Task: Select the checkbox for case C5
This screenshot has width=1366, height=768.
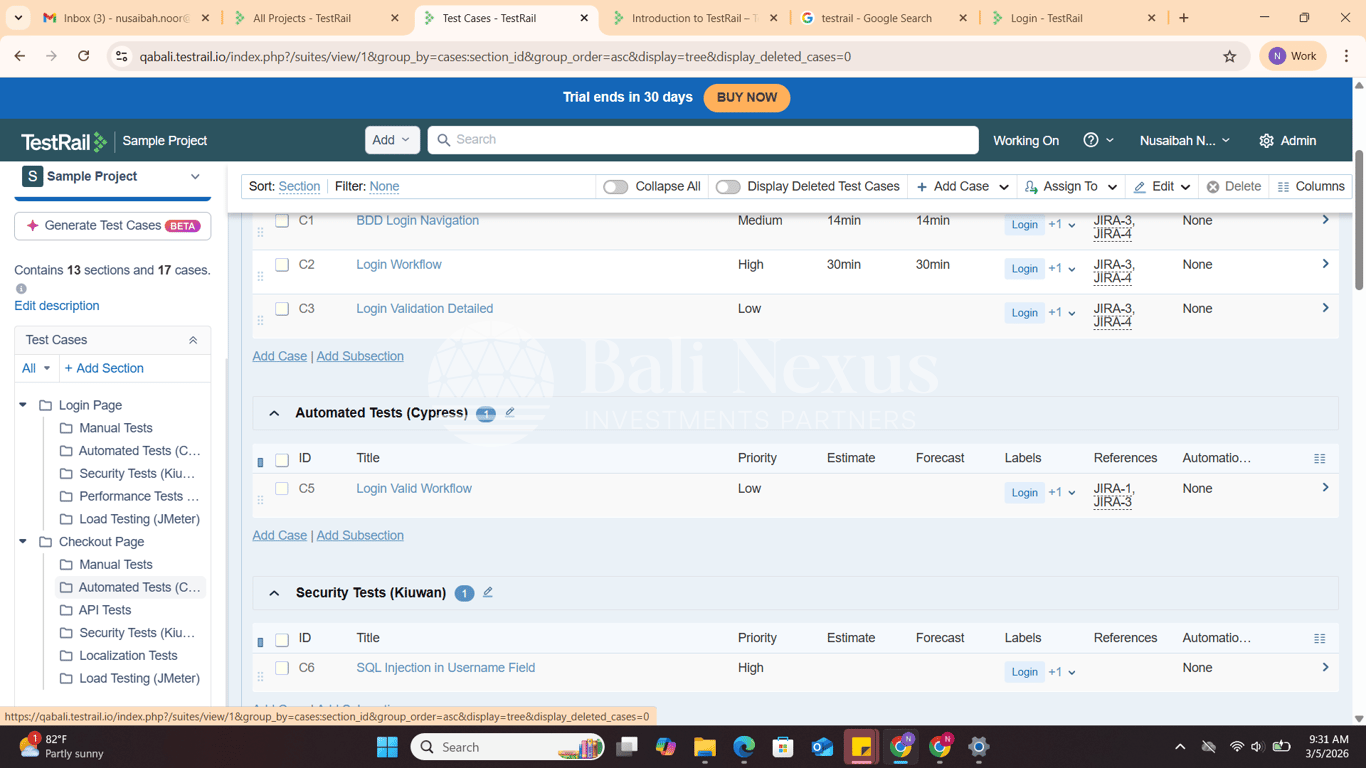Action: [x=282, y=489]
